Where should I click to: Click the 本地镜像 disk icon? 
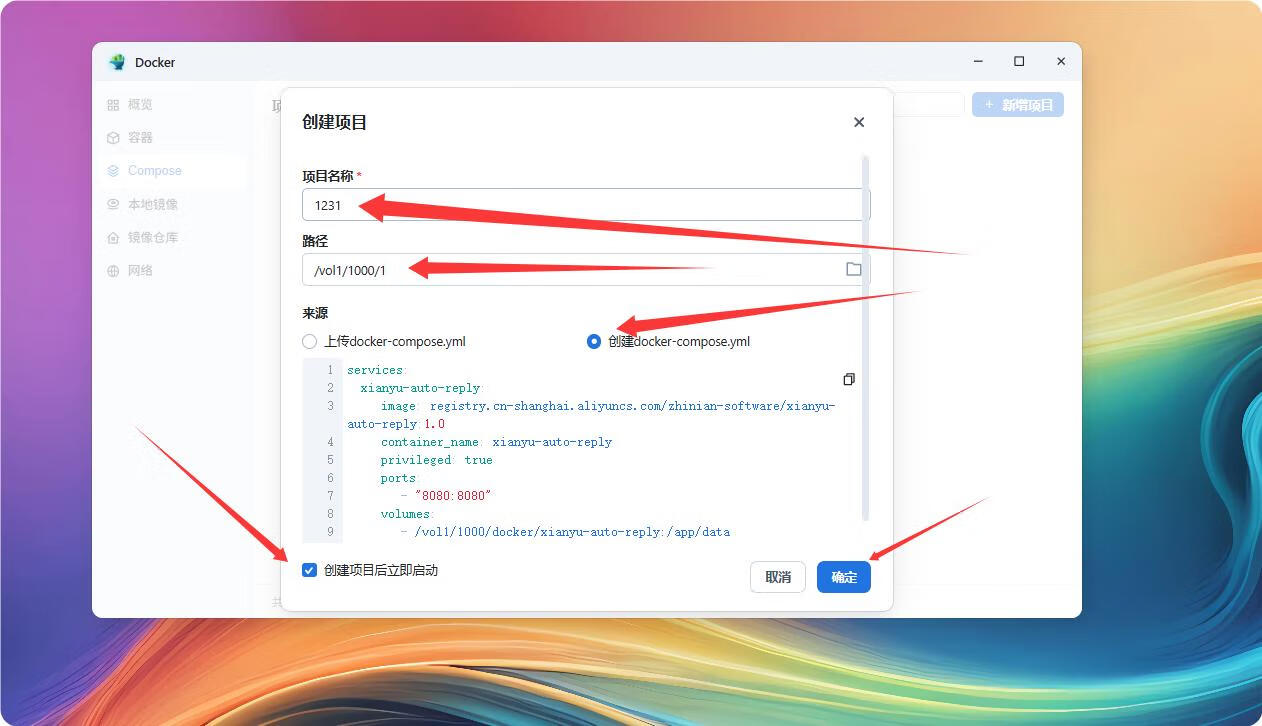click(113, 204)
